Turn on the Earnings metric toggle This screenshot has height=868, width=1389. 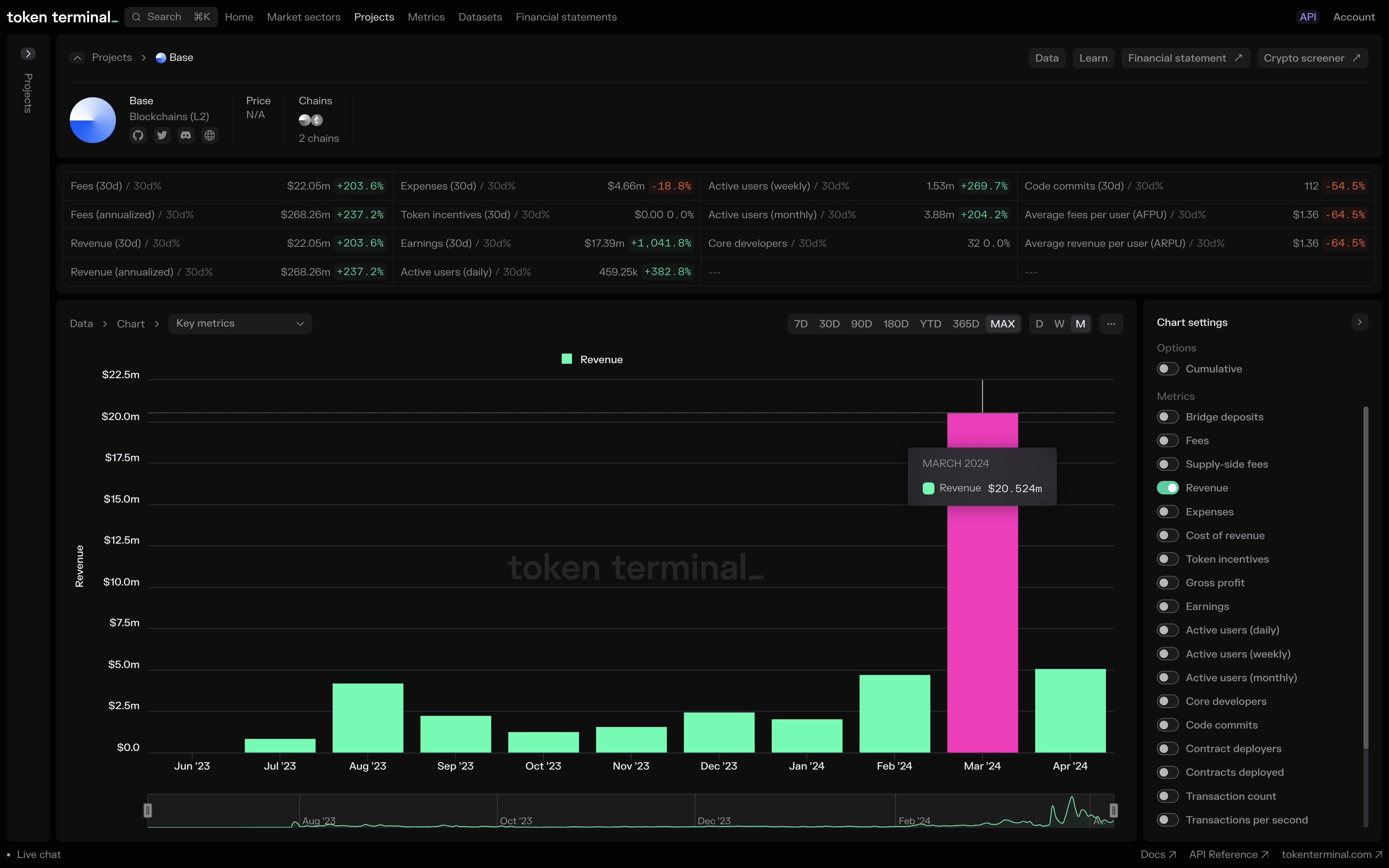click(x=1167, y=606)
